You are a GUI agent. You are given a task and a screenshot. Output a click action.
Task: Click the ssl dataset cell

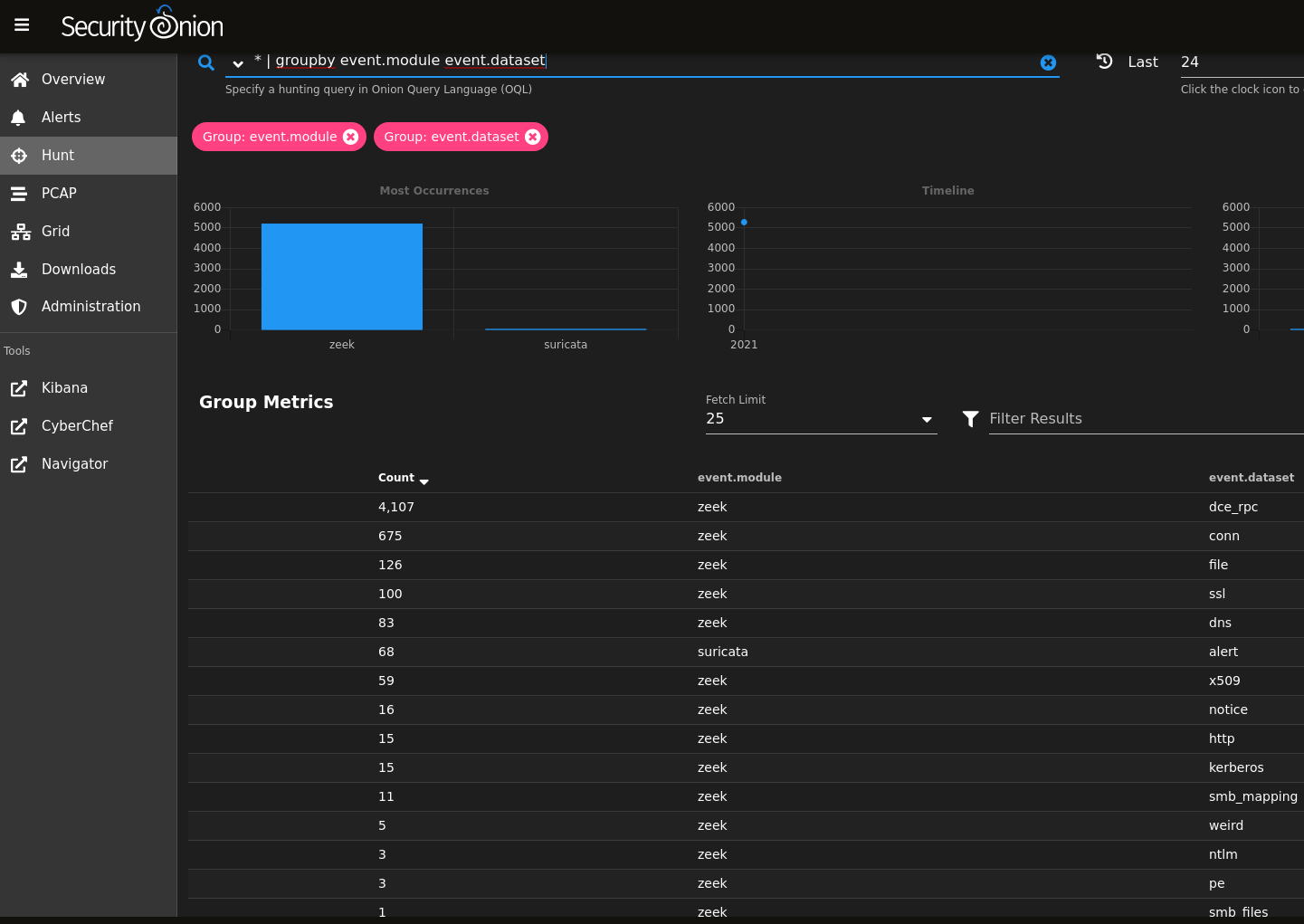tap(1217, 594)
